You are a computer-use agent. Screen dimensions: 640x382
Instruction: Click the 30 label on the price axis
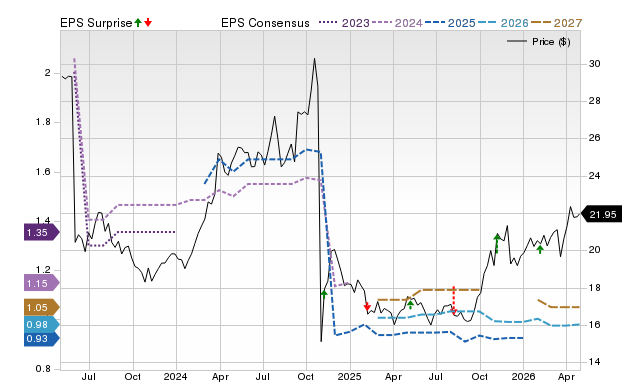(594, 64)
